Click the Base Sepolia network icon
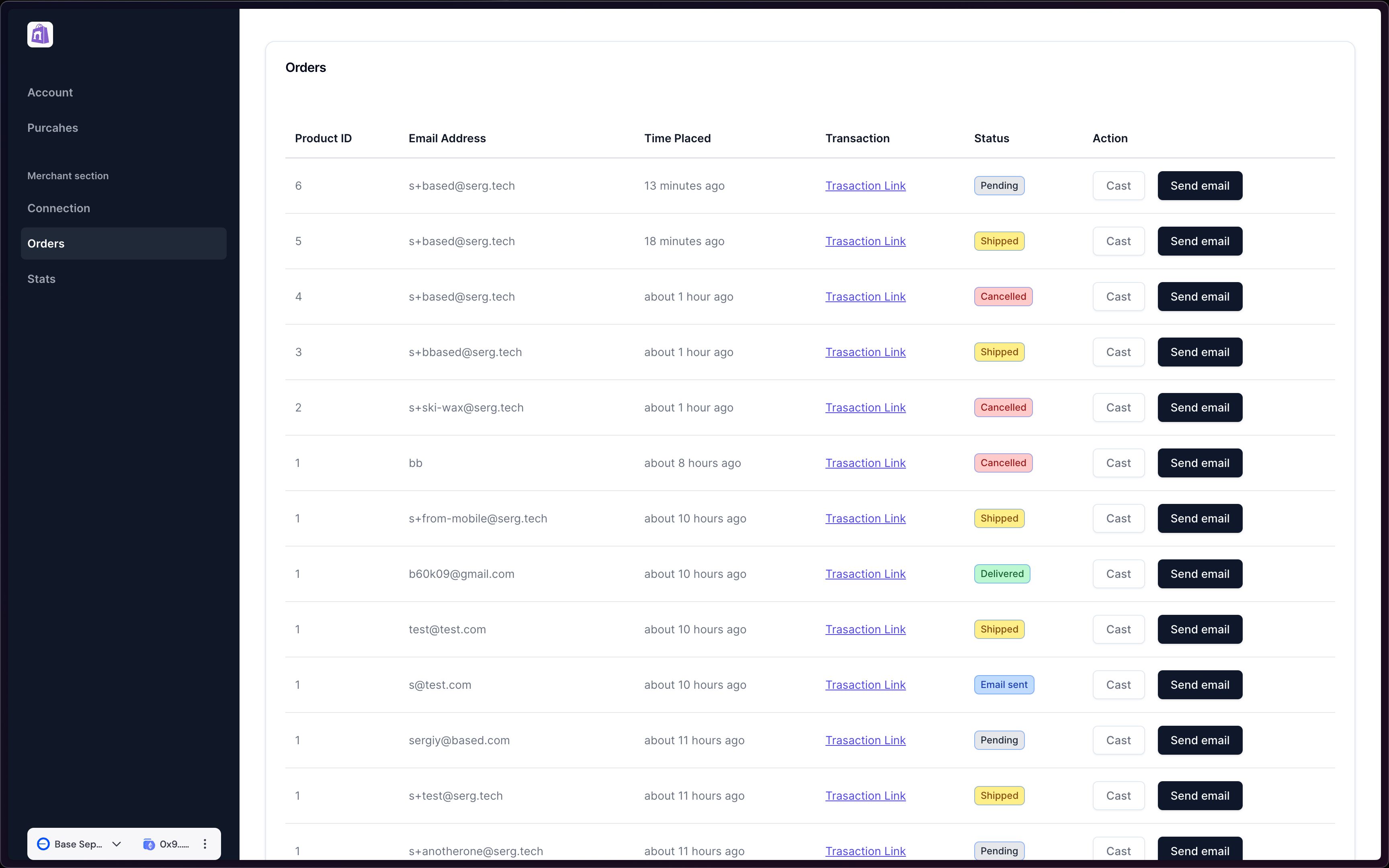 click(43, 844)
